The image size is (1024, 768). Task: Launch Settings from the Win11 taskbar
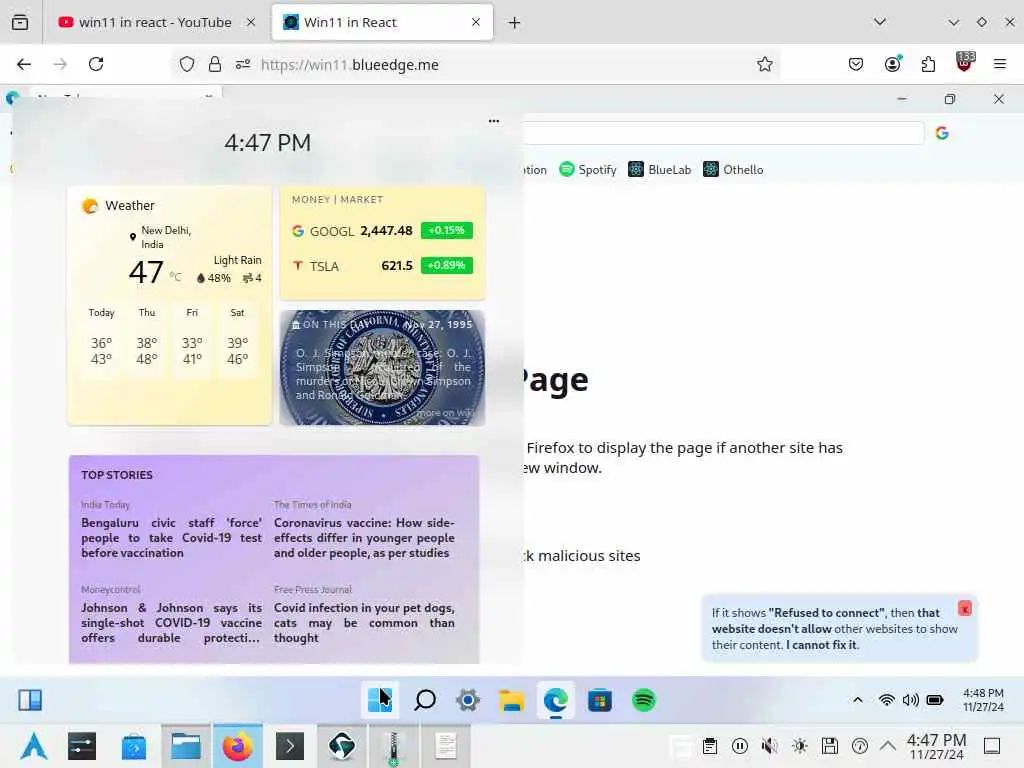point(468,700)
